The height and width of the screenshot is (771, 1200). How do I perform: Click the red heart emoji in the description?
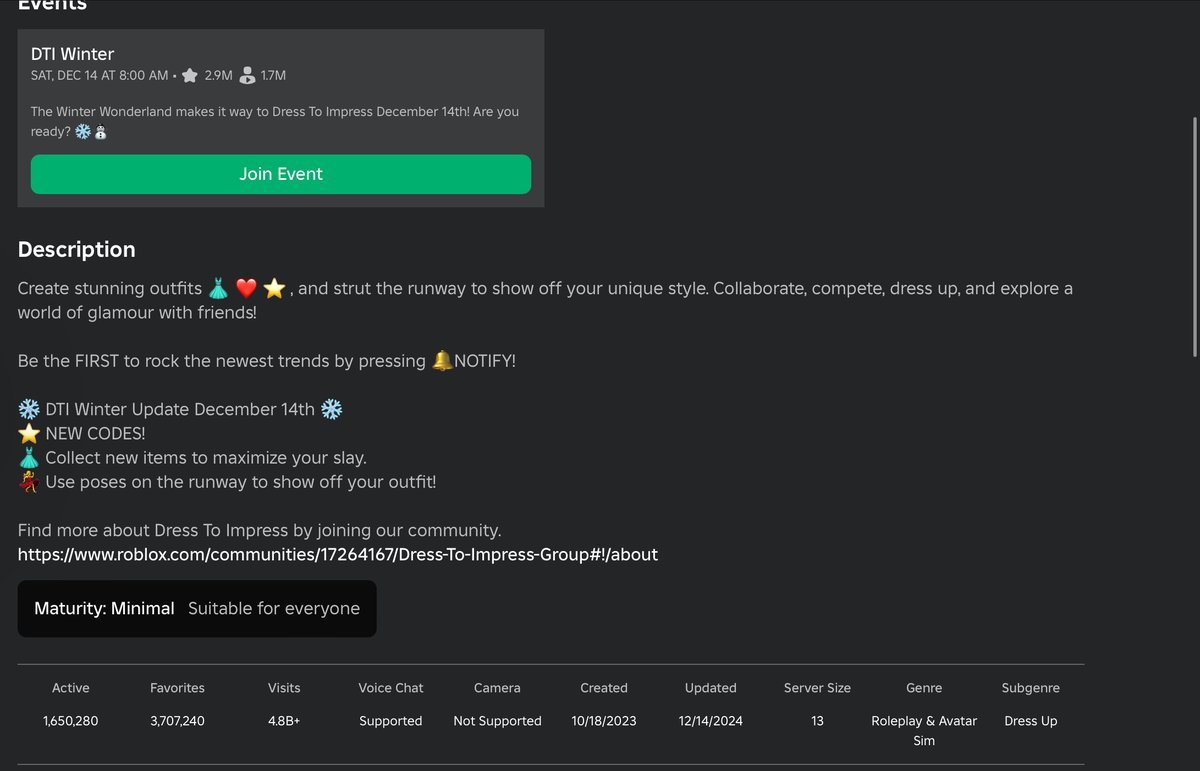tap(246, 289)
